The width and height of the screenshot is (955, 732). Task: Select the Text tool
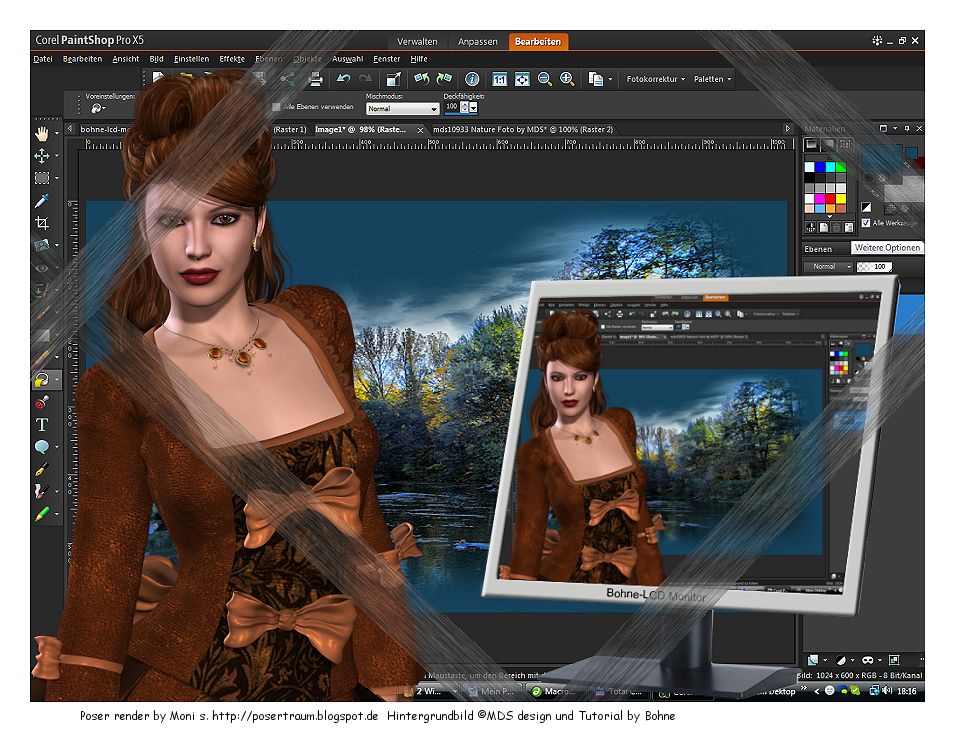coord(42,424)
